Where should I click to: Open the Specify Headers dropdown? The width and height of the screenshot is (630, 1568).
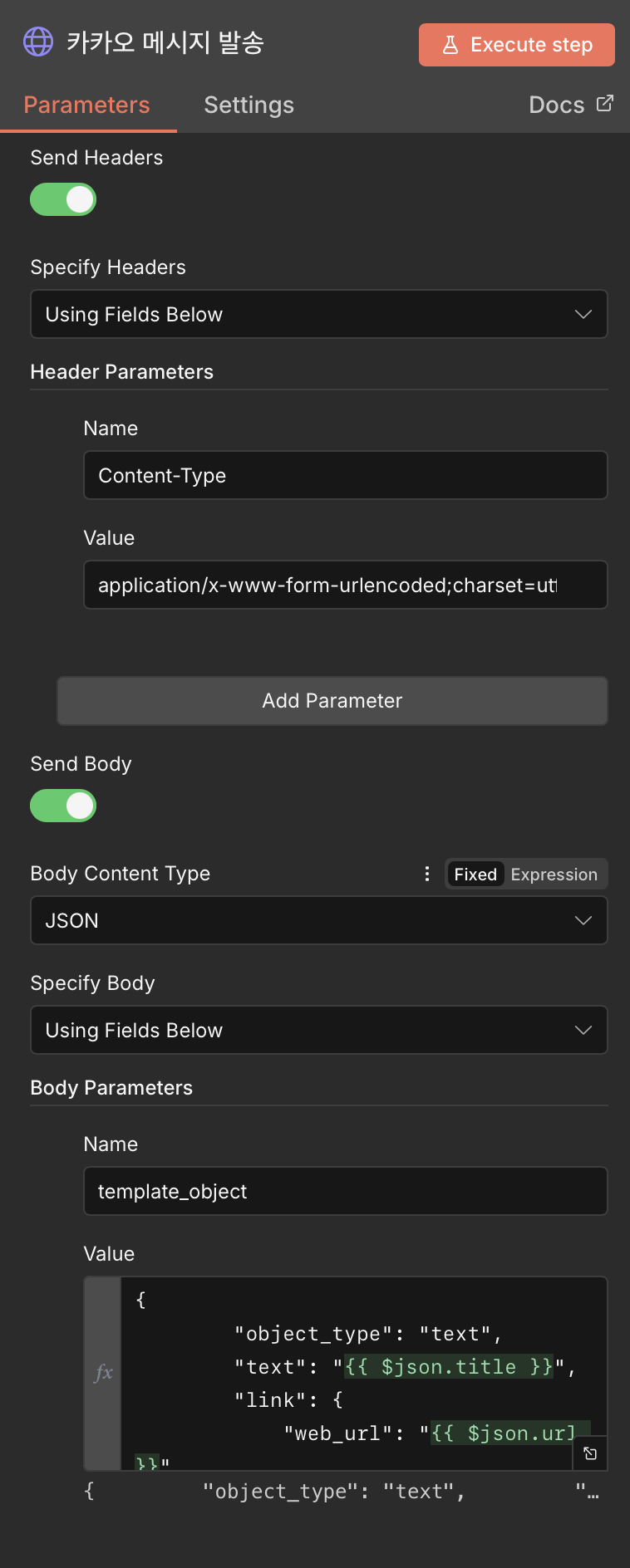pos(319,314)
